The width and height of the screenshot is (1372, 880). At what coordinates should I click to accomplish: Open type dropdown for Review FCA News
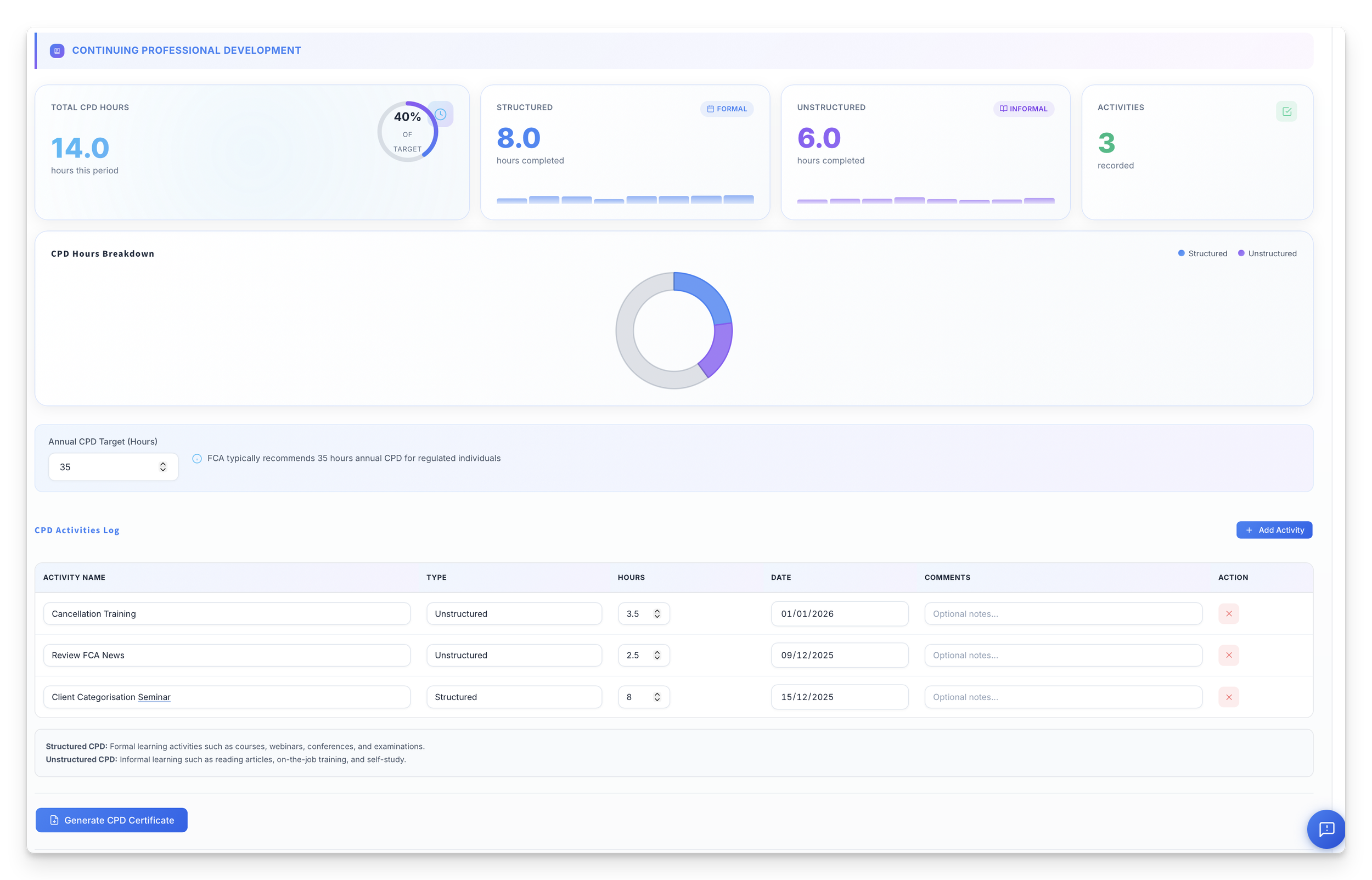coord(514,656)
